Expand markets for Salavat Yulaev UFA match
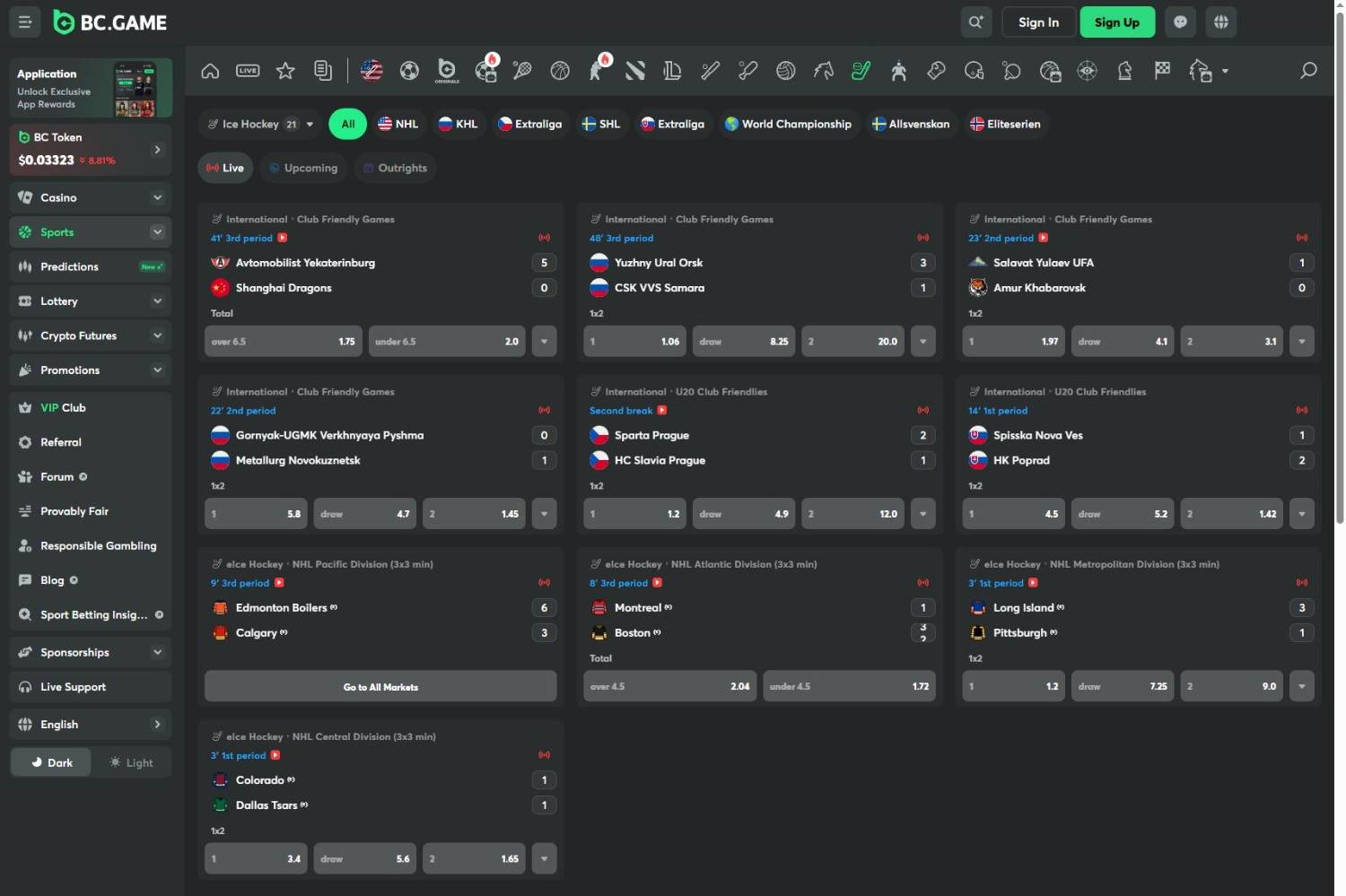This screenshot has width=1346, height=896. [x=1301, y=342]
